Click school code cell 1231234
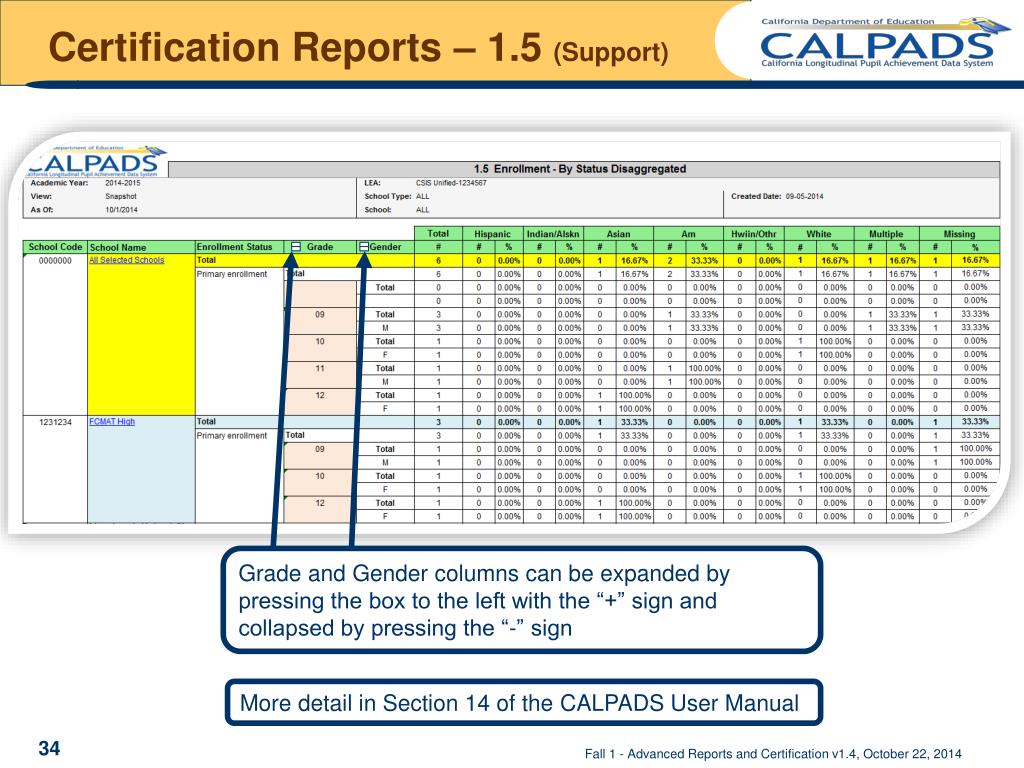1024x768 pixels. point(55,422)
